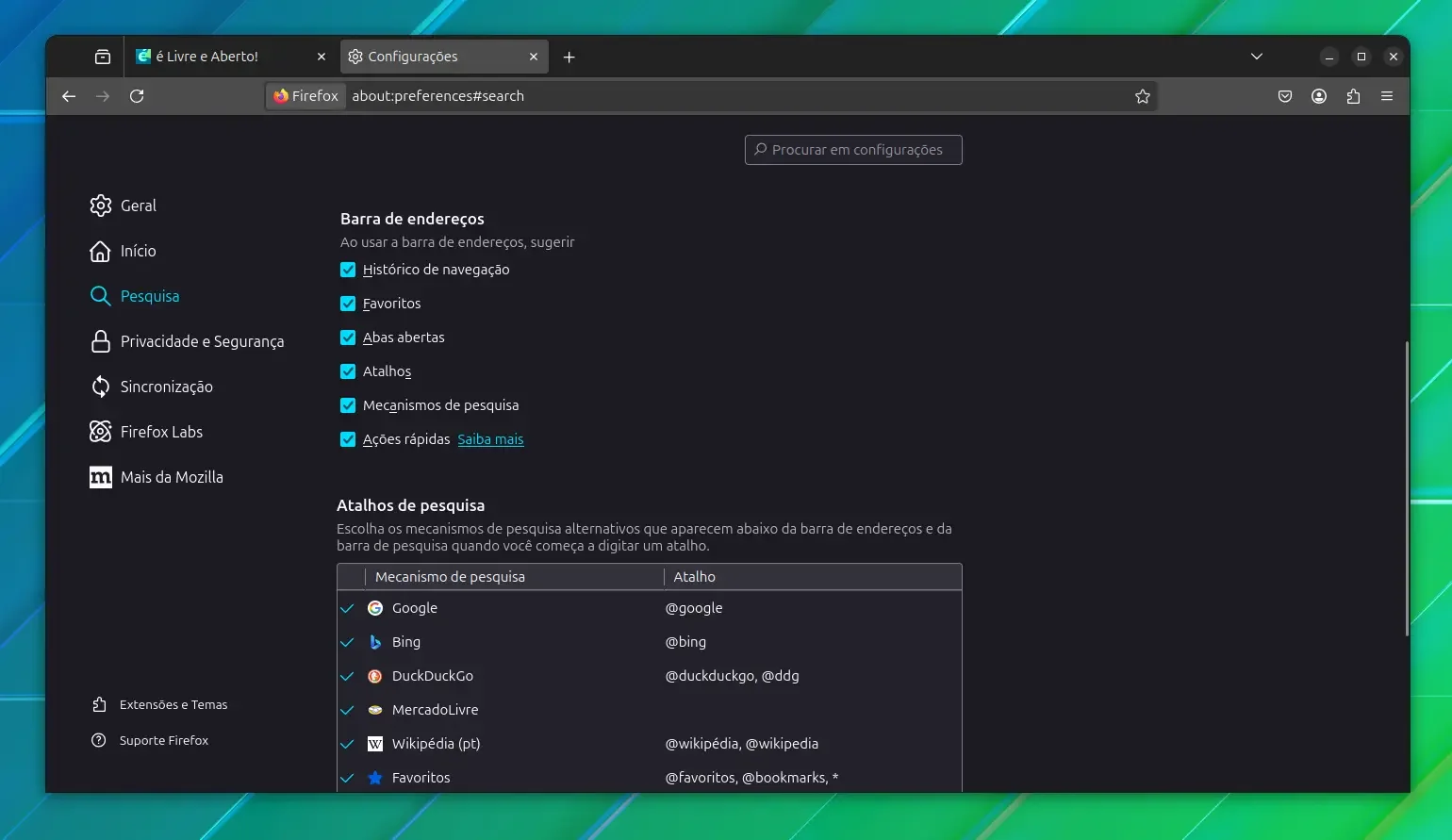Viewport: 1452px width, 840px height.
Task: Toggle the Atalhos checkbox
Action: 348,371
